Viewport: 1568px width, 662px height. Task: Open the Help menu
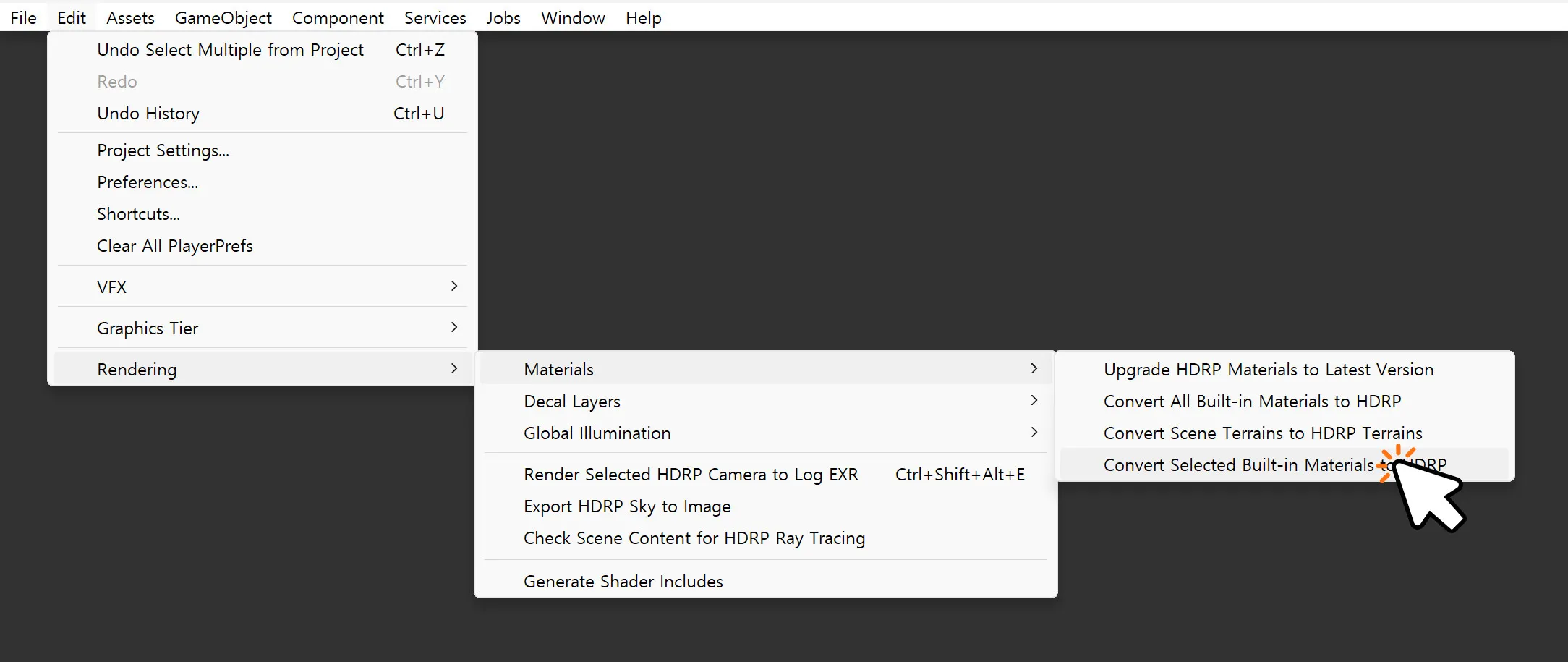coord(643,17)
